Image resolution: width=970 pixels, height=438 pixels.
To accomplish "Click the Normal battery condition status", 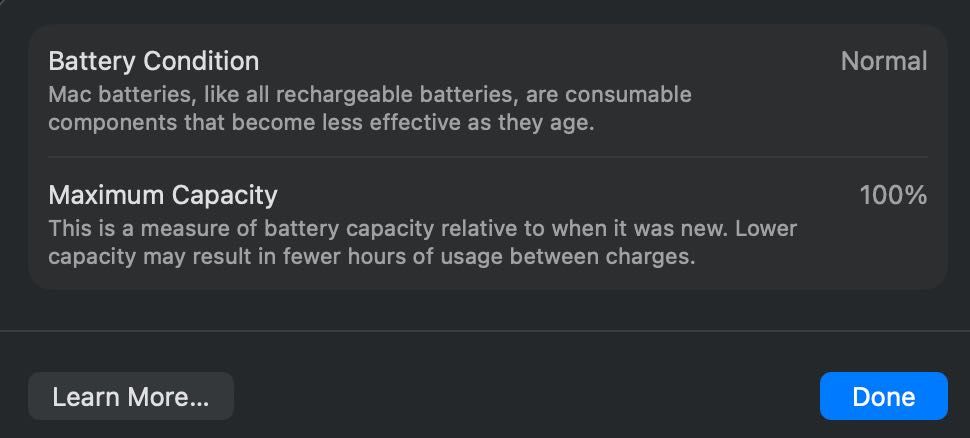I will point(884,61).
